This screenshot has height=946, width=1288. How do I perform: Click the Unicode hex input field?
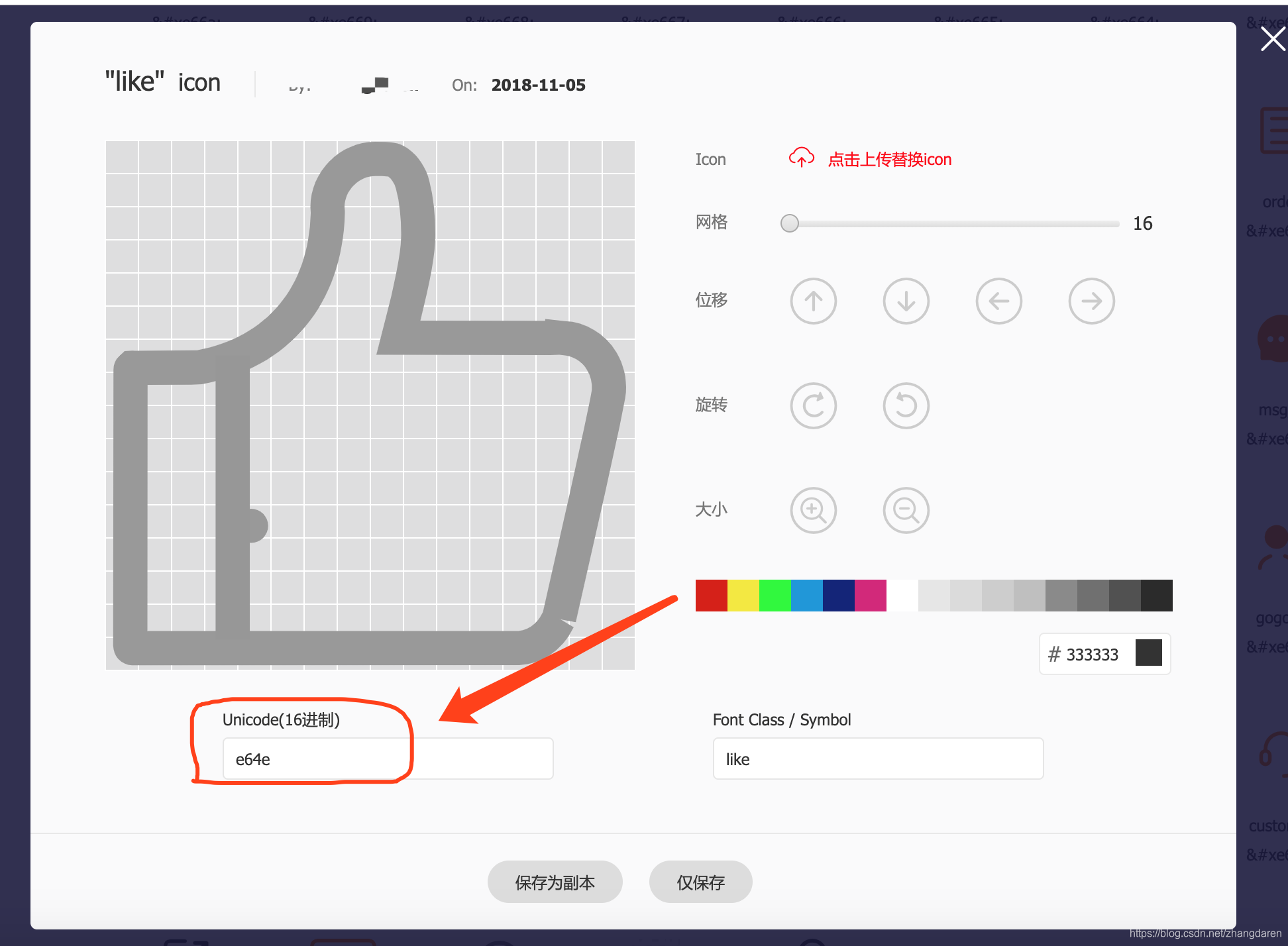388,759
